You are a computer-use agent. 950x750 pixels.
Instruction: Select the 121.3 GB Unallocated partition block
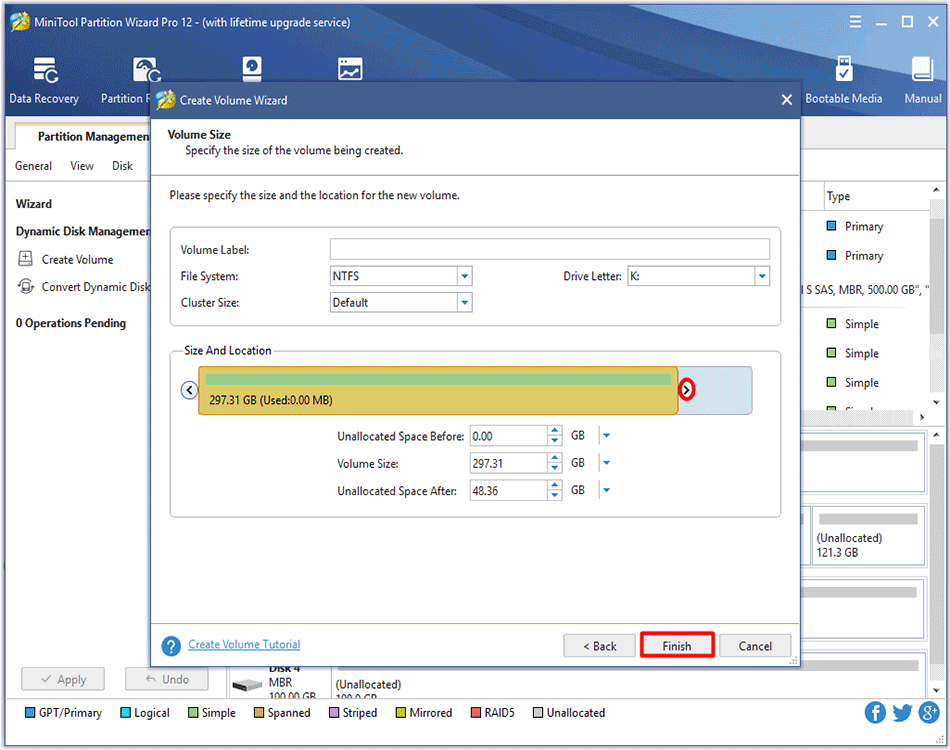pos(868,536)
